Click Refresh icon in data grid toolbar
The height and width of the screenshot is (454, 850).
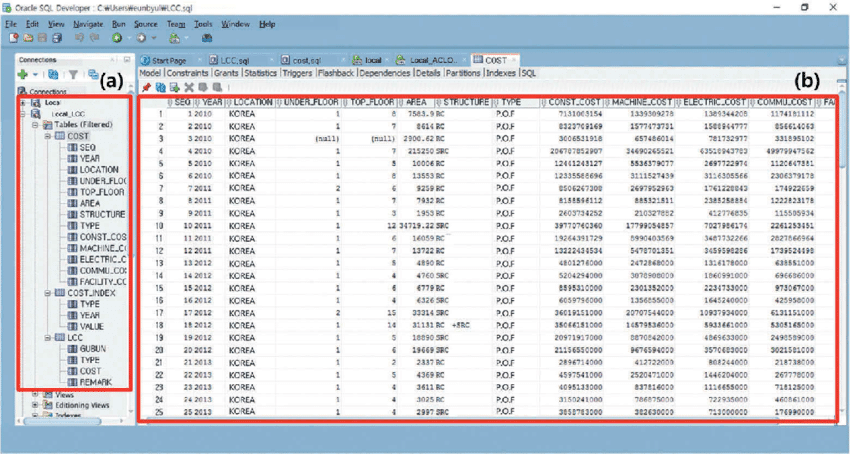[x=160, y=87]
